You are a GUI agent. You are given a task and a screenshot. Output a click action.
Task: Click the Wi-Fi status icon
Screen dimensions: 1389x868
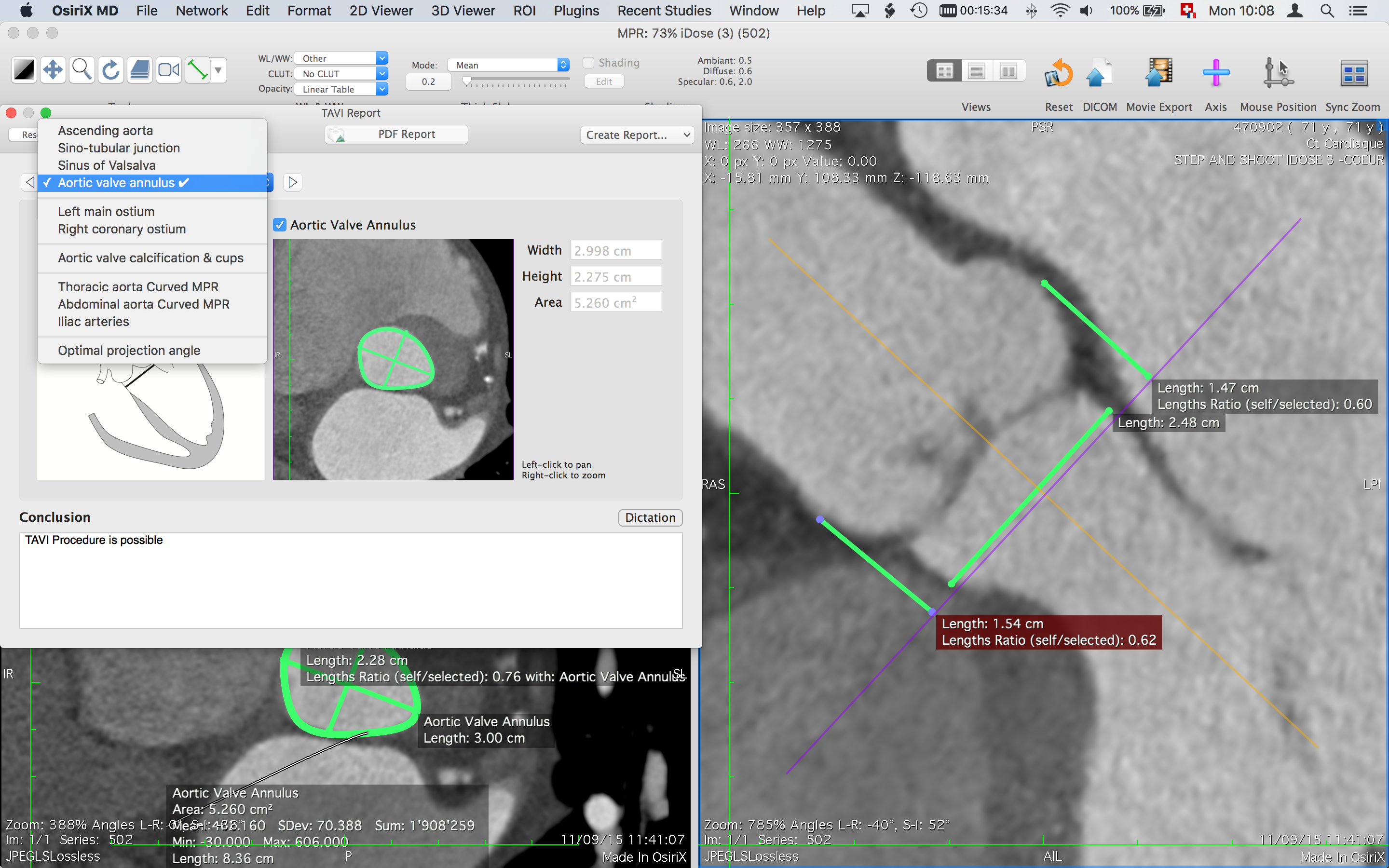pyautogui.click(x=1060, y=11)
